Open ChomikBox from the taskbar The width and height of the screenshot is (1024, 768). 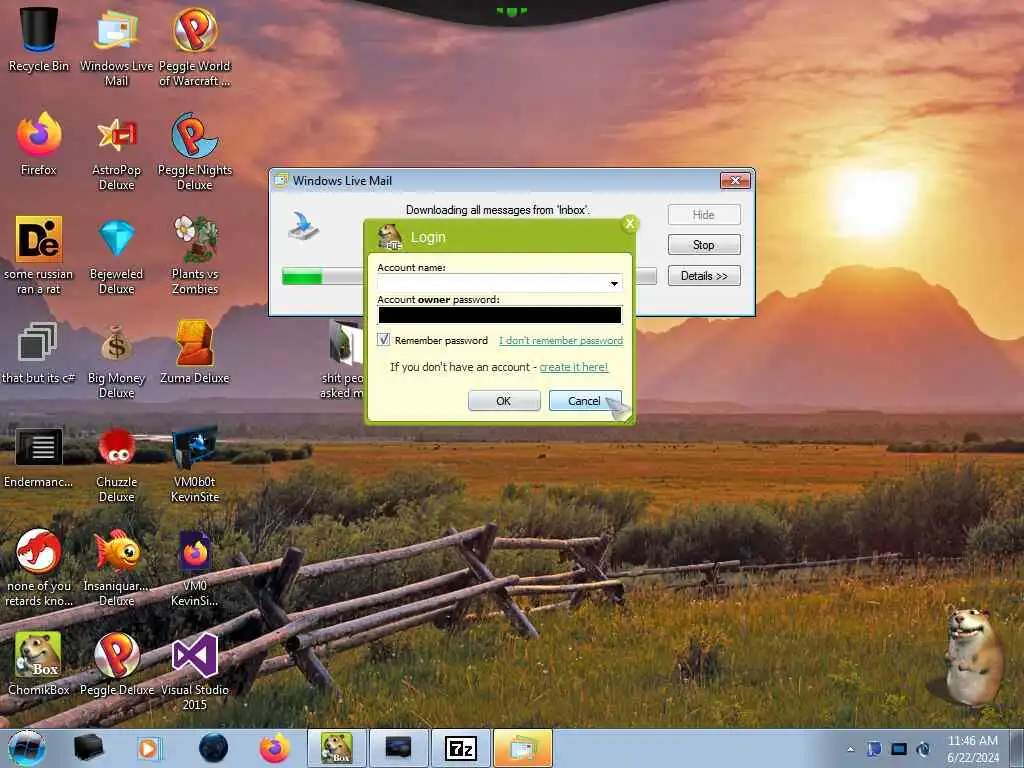coord(337,748)
